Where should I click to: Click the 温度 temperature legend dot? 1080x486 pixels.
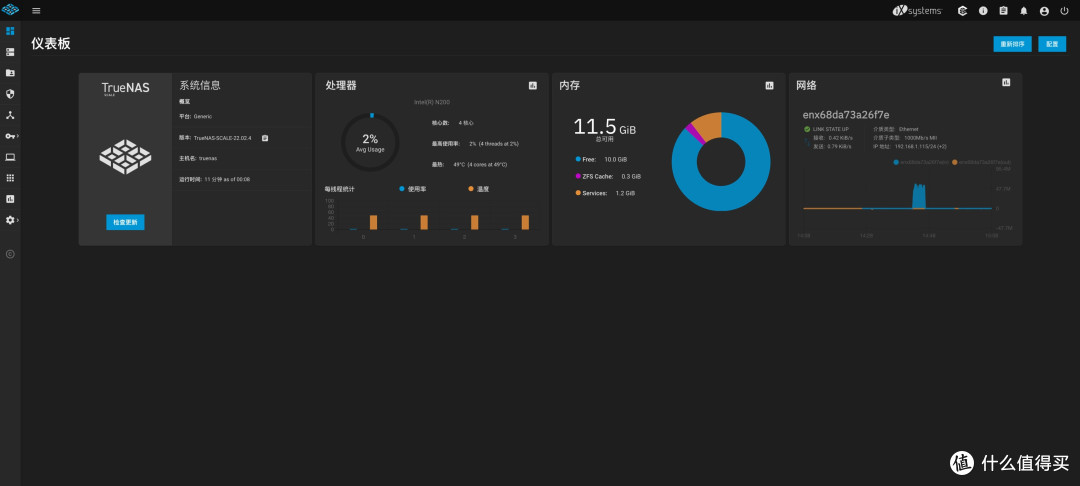pos(471,189)
